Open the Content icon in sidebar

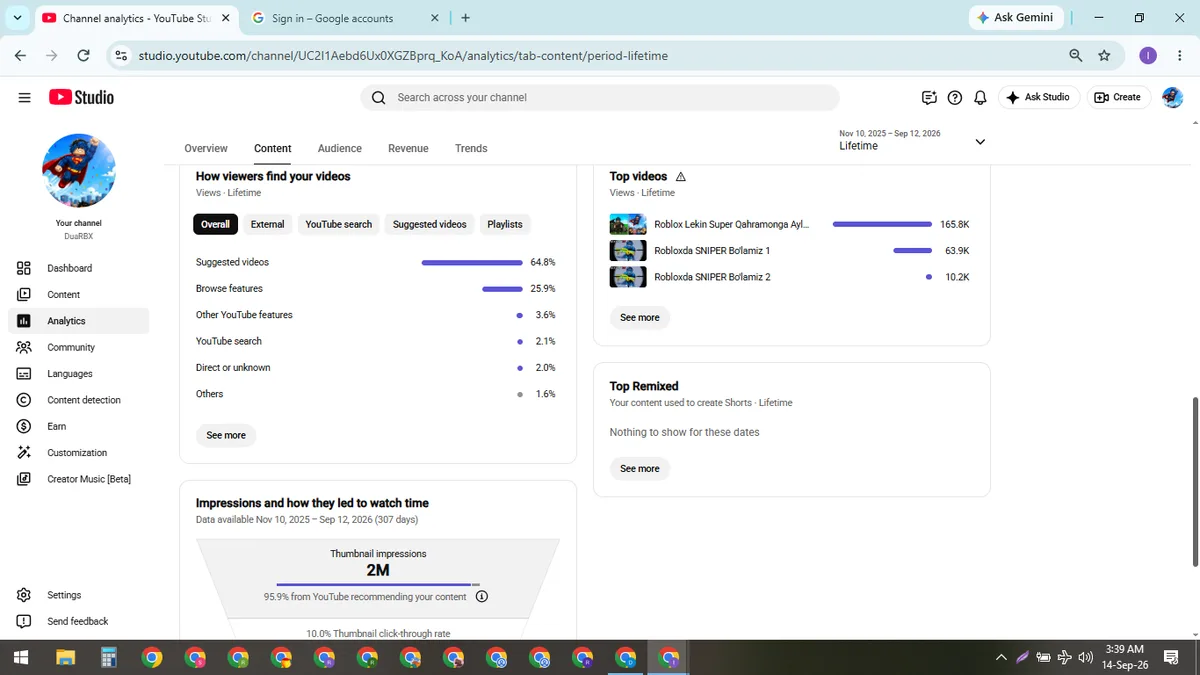pos(24,294)
